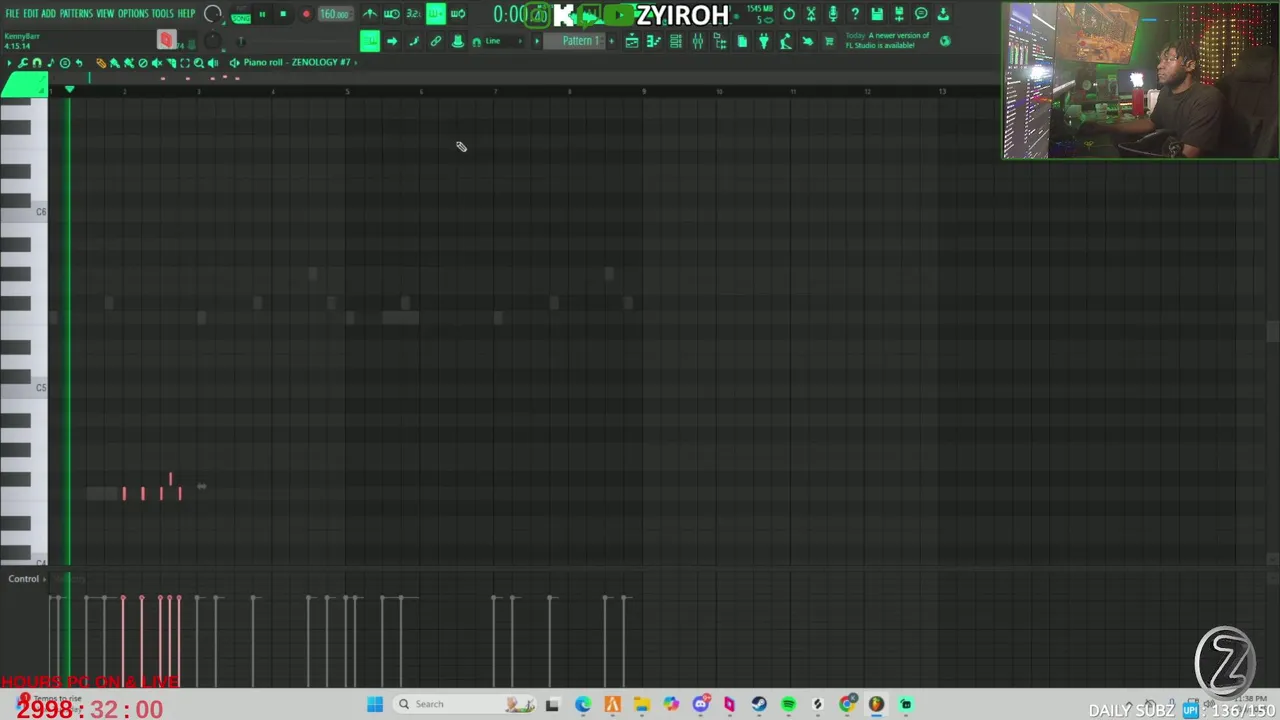Toggle the step editing mode button

(x=414, y=41)
